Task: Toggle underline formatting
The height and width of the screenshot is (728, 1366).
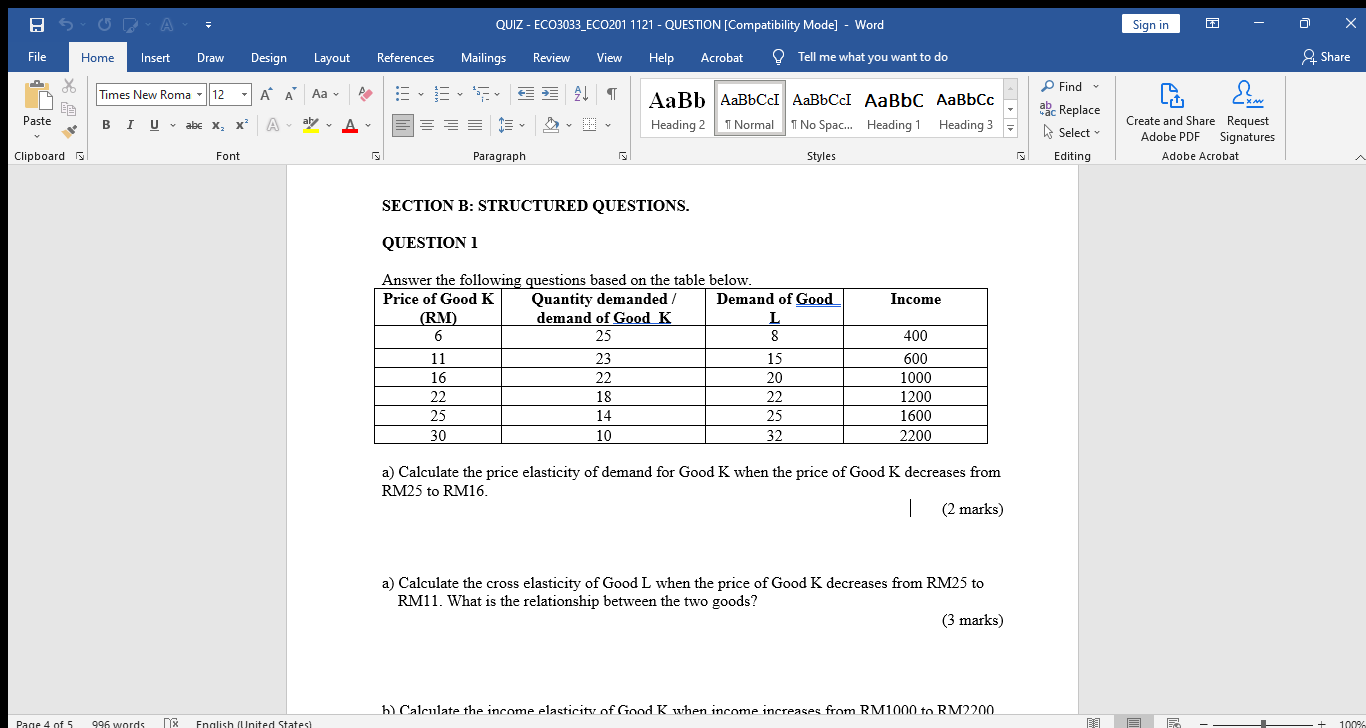Action: (x=151, y=125)
